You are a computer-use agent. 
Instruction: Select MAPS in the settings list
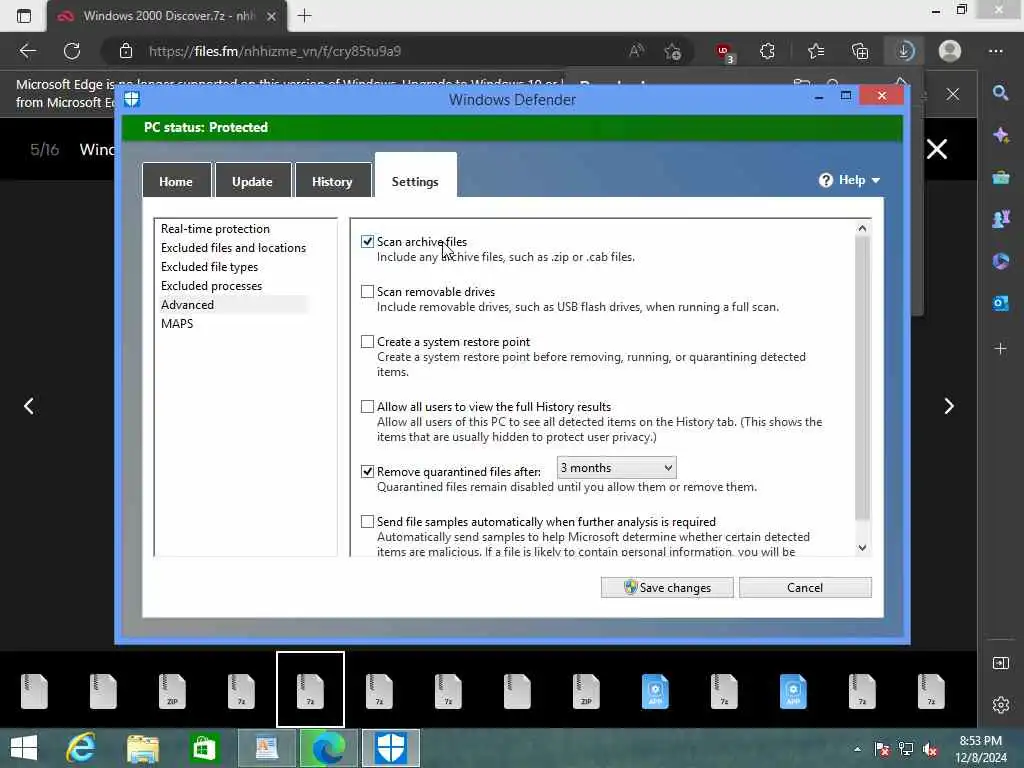point(177,323)
